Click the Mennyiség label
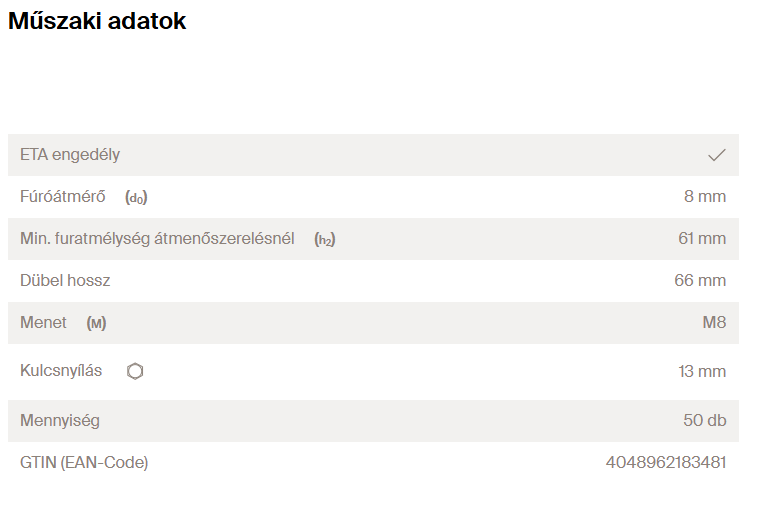Screen dimensions: 775x531 [60, 421]
